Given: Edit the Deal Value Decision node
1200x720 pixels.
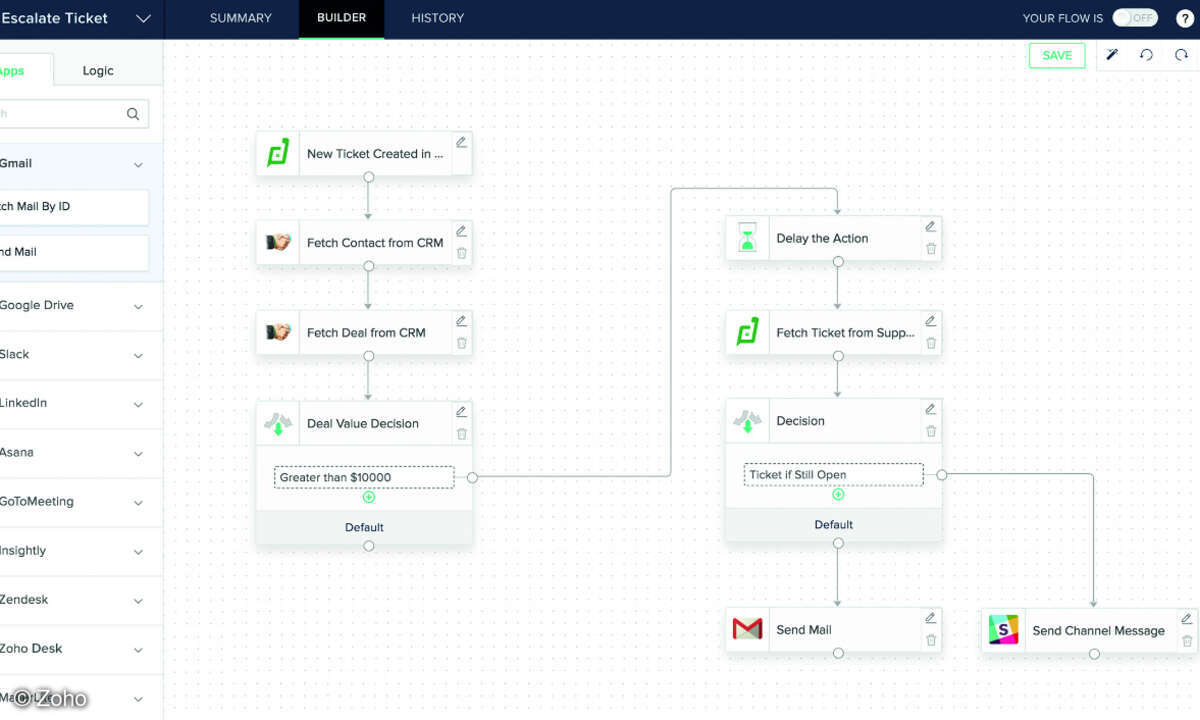Looking at the screenshot, I should coord(461,411).
